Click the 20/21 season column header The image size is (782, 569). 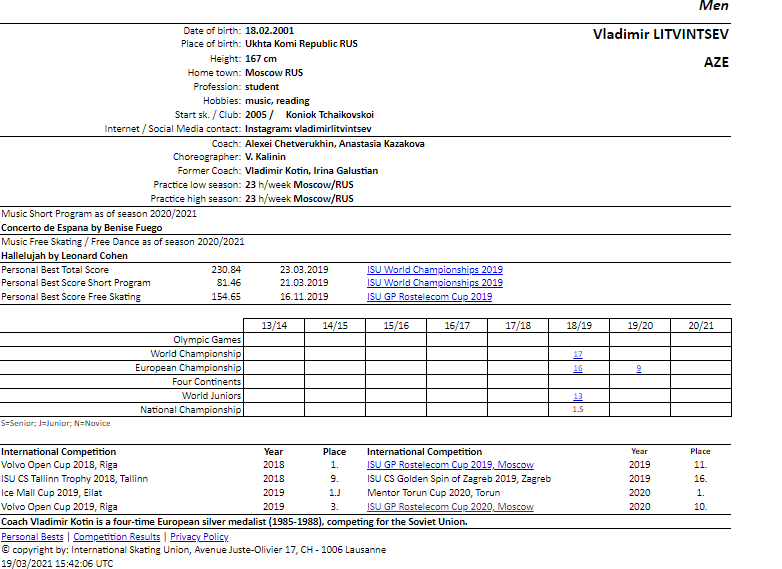coord(700,325)
